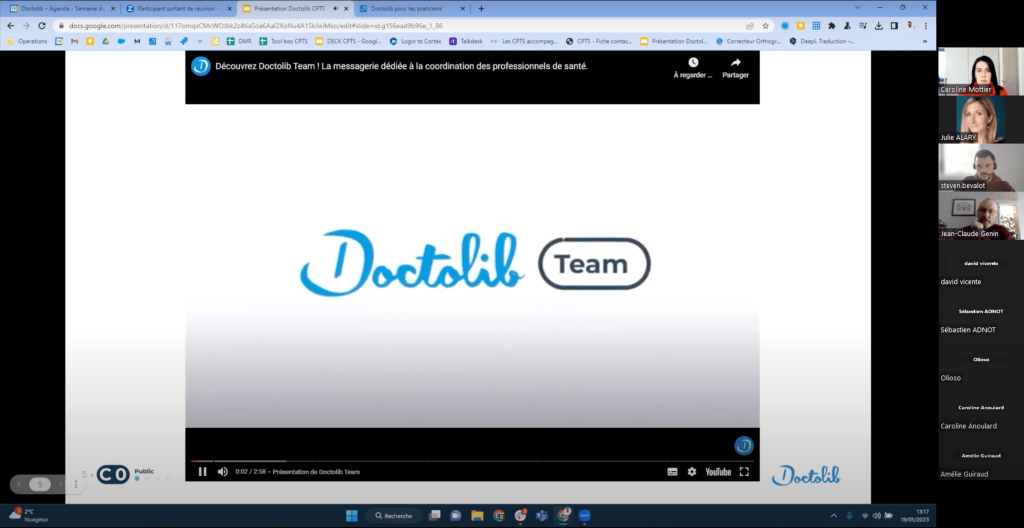
Task: Open browser downloads
Action: pos(878,25)
